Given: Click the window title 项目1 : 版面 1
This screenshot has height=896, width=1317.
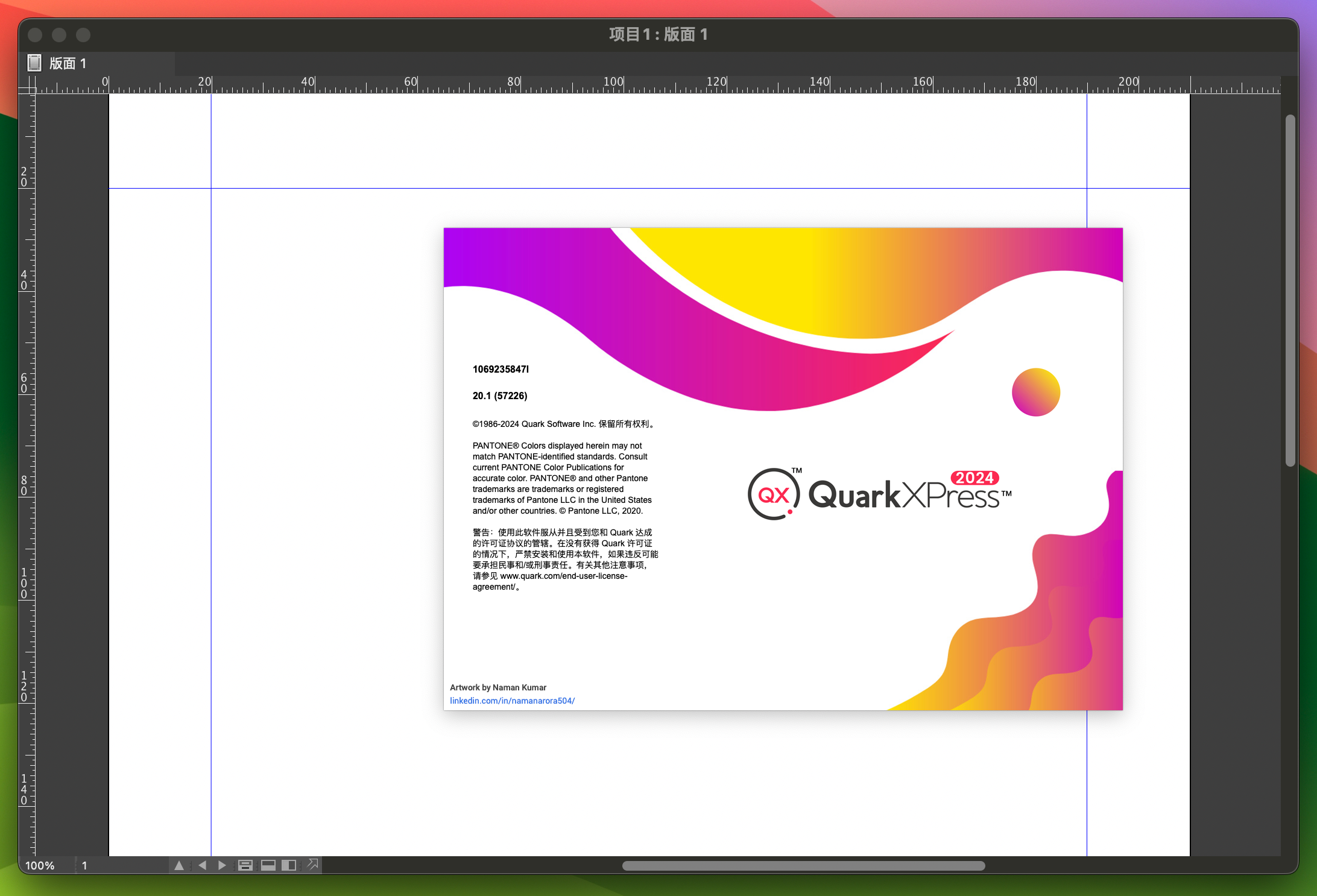Looking at the screenshot, I should click(x=658, y=34).
